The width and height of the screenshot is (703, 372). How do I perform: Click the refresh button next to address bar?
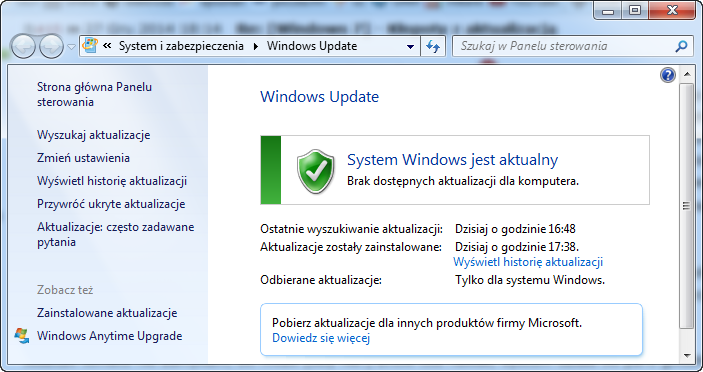(x=433, y=46)
